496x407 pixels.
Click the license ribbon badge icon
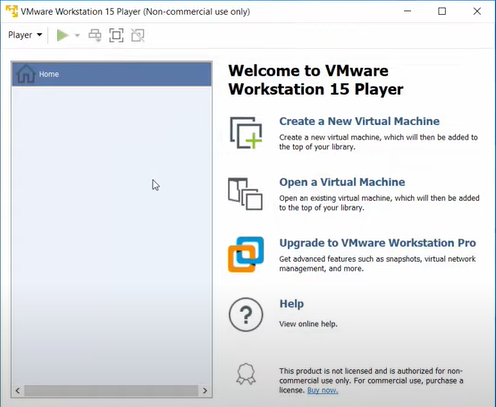[246, 374]
